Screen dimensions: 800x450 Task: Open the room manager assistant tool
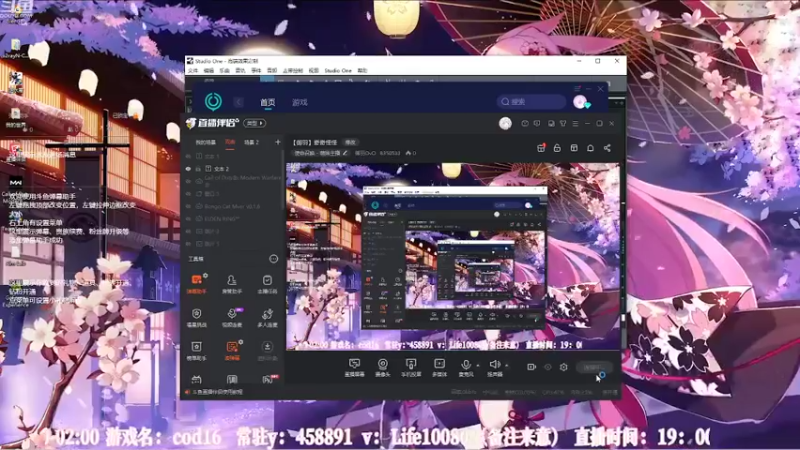[232, 283]
